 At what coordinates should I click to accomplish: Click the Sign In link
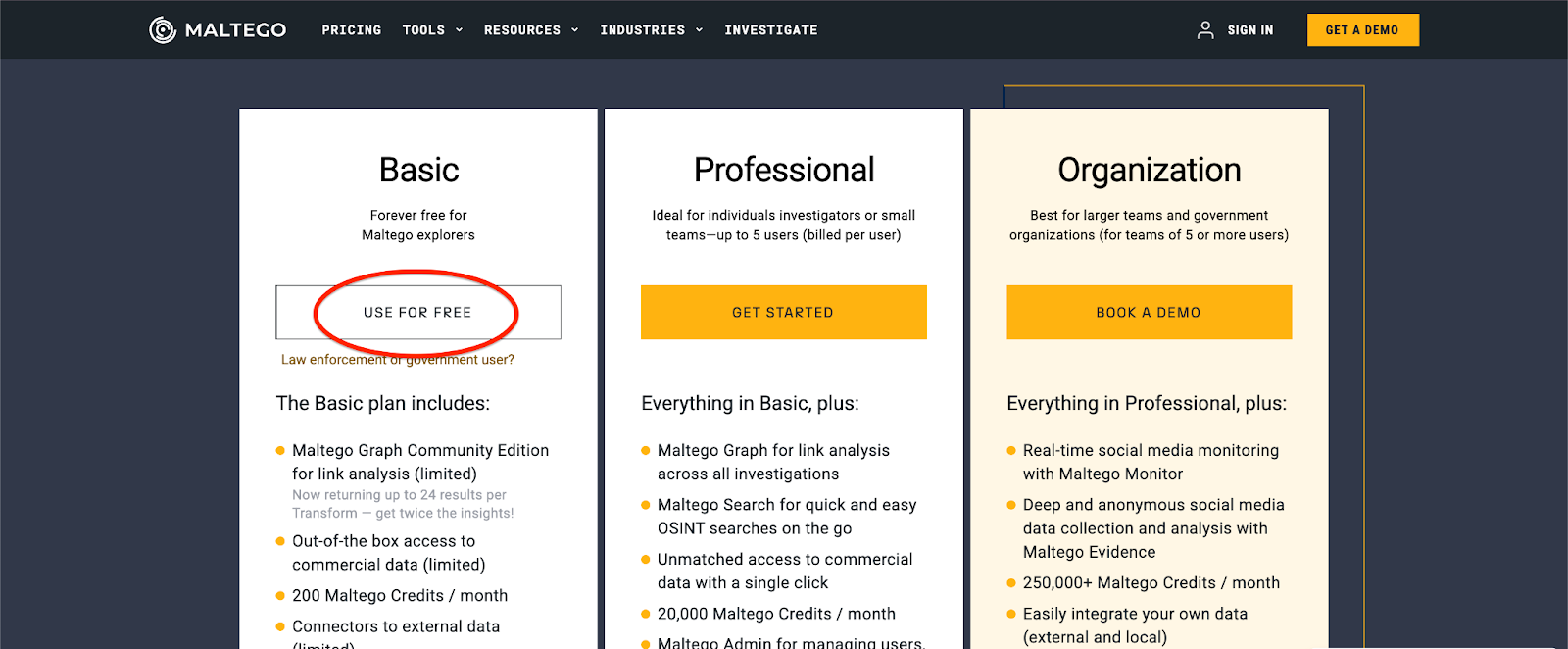(1250, 30)
